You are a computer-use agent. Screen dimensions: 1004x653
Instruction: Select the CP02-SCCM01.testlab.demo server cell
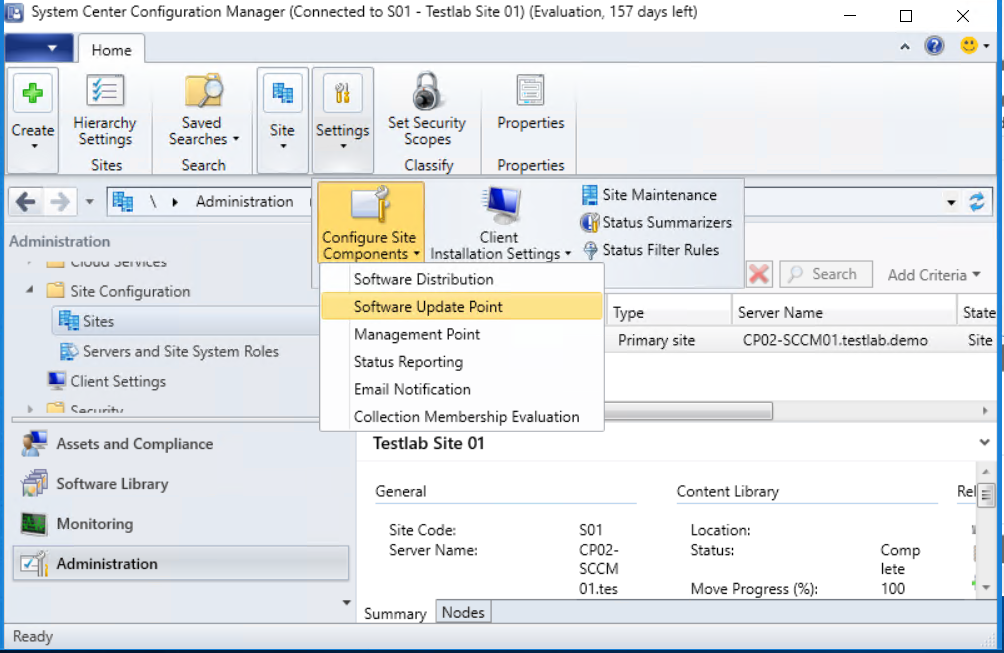point(835,340)
